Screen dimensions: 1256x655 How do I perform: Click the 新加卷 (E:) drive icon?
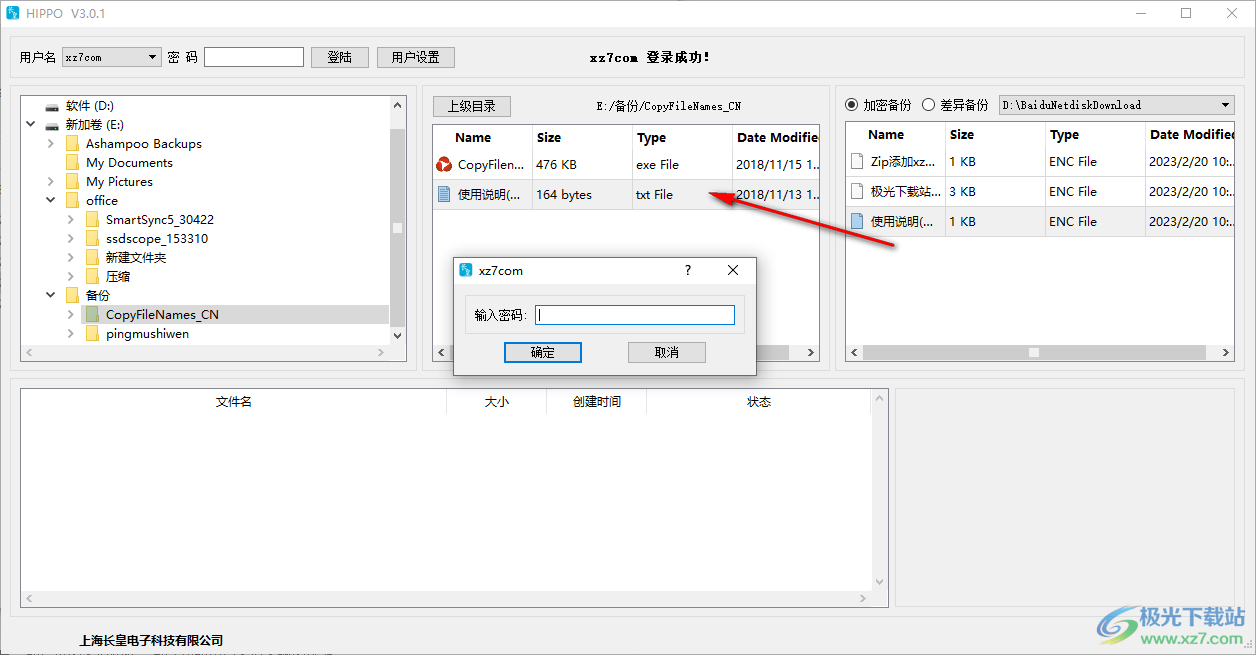click(x=52, y=125)
